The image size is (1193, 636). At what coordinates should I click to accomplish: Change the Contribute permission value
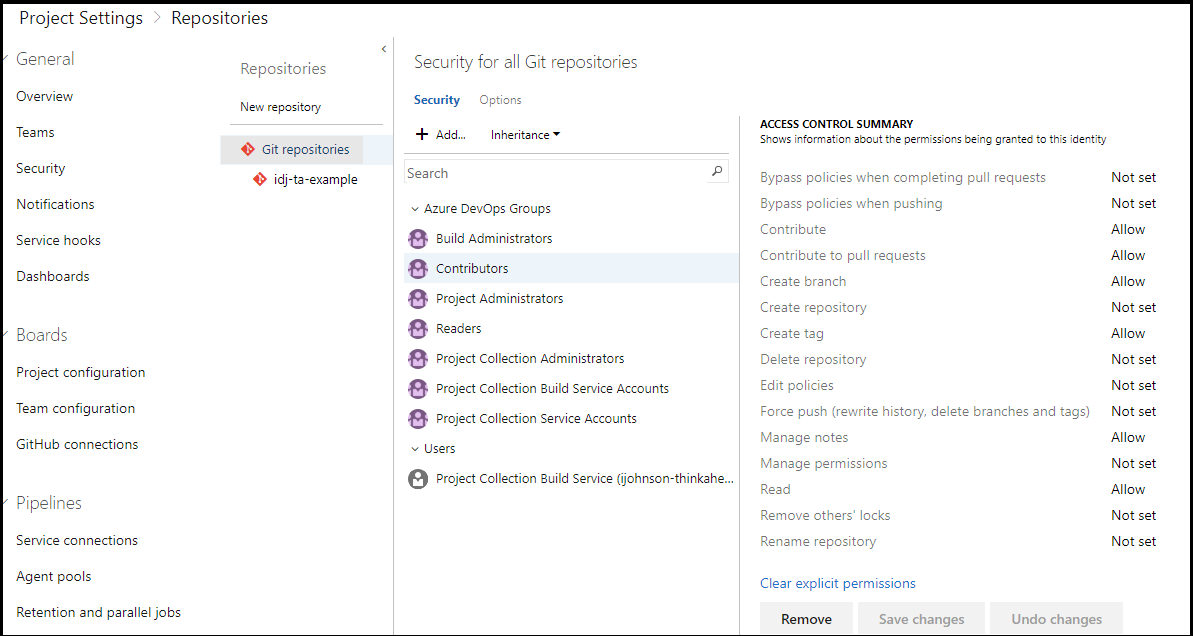click(1128, 230)
